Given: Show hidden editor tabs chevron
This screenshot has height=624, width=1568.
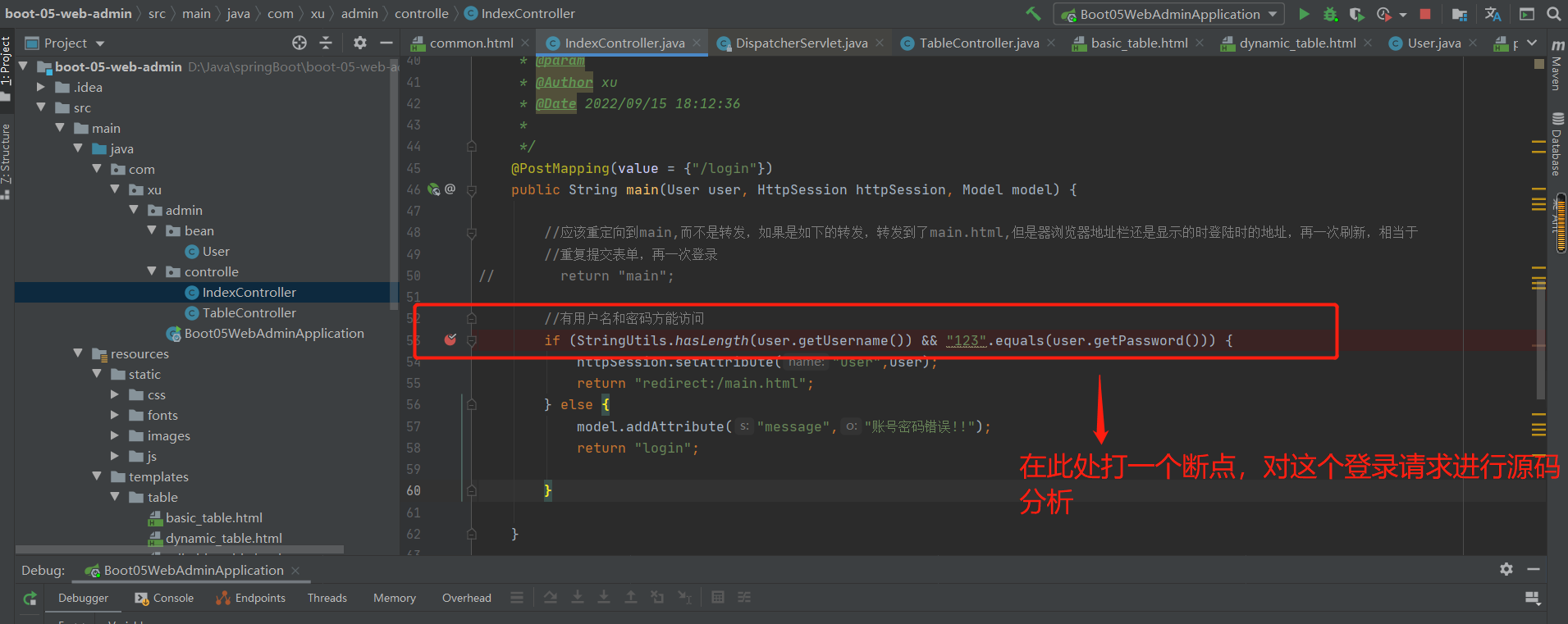Looking at the screenshot, I should pyautogui.click(x=1532, y=43).
